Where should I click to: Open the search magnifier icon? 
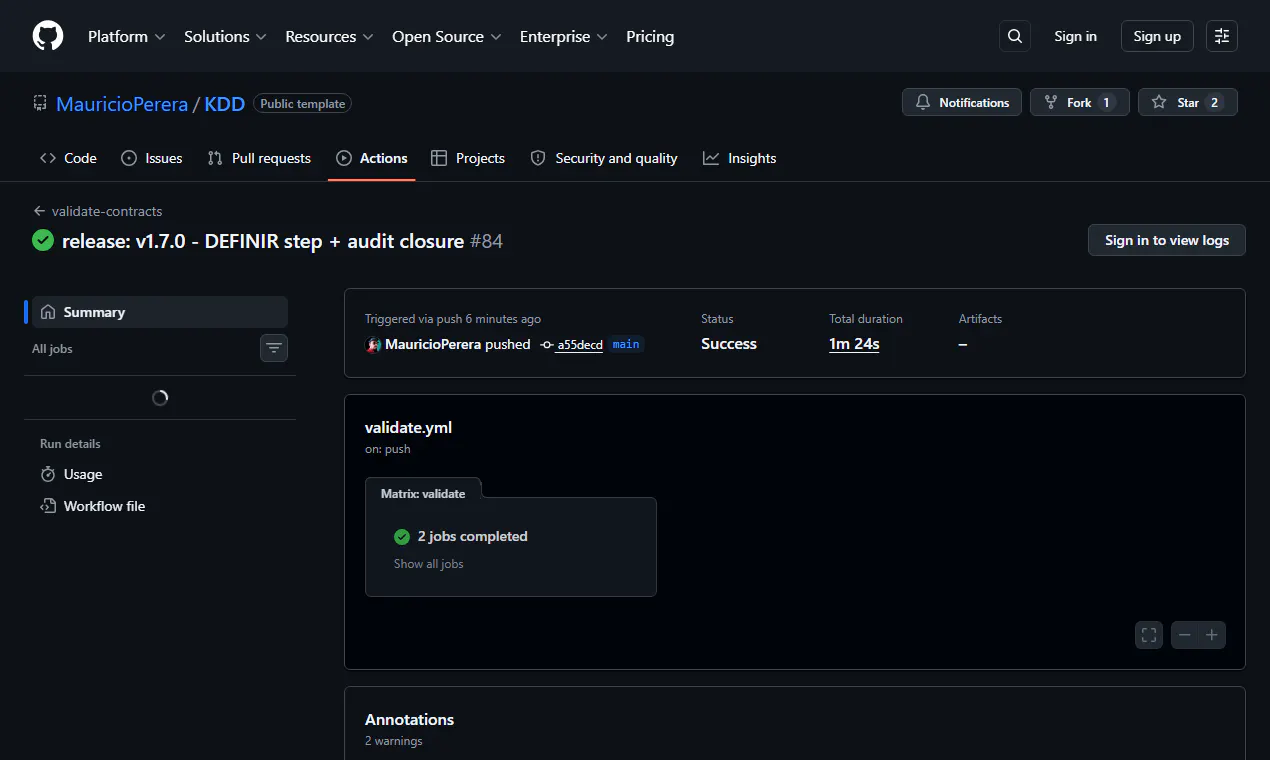(x=1015, y=36)
